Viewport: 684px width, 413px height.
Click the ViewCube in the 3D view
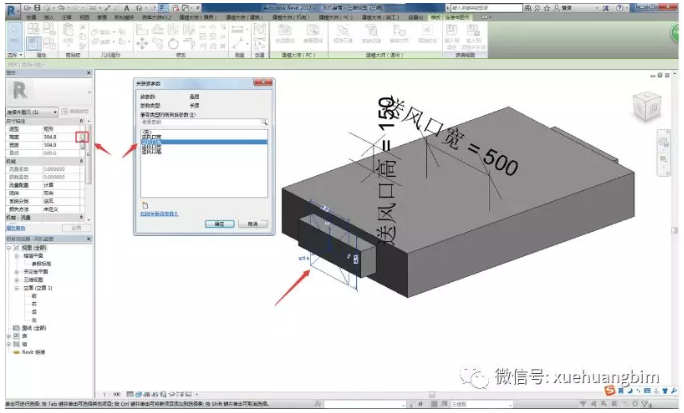pyautogui.click(x=647, y=106)
